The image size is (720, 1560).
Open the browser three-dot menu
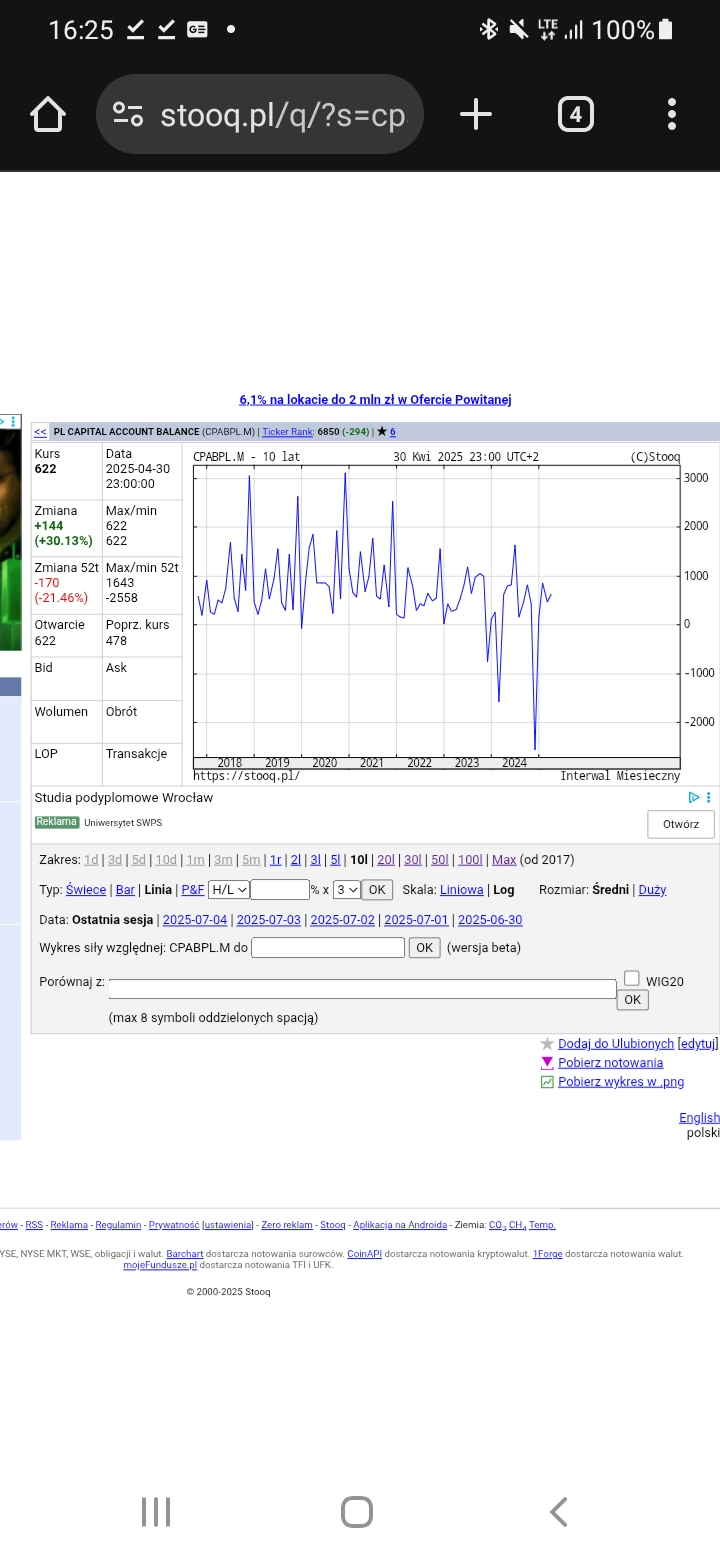(x=672, y=115)
